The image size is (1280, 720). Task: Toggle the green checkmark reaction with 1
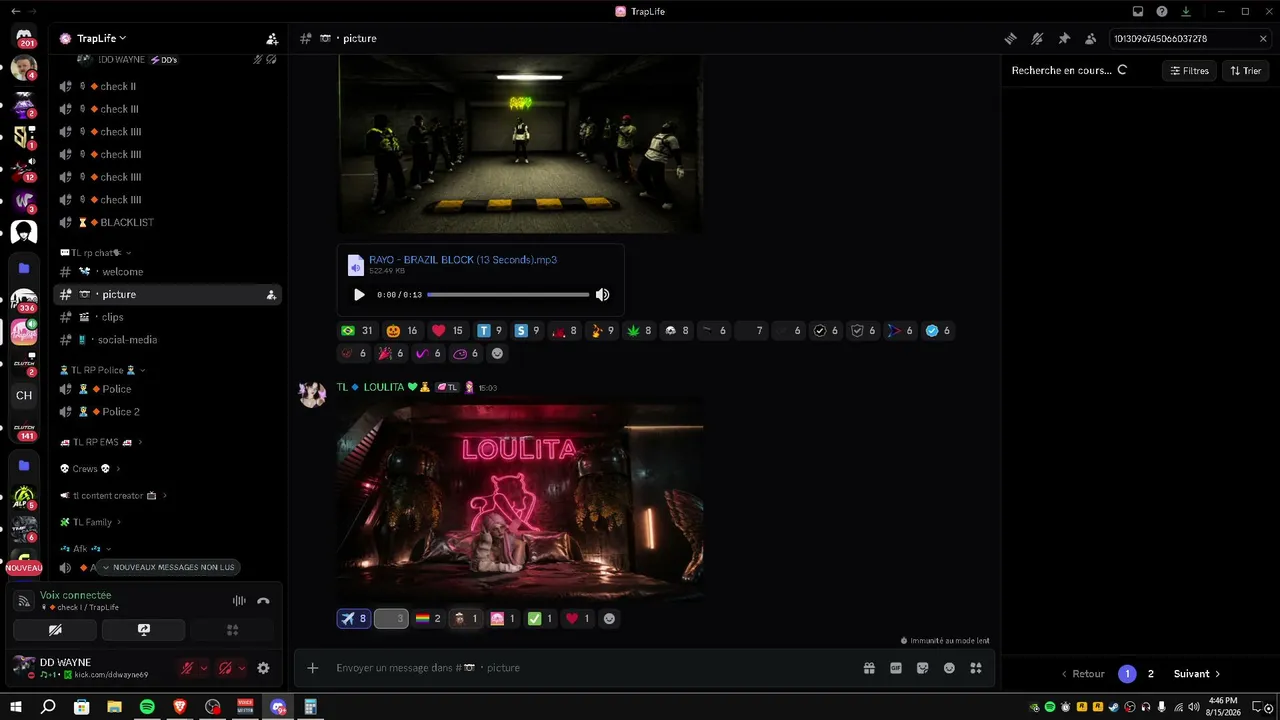(540, 619)
